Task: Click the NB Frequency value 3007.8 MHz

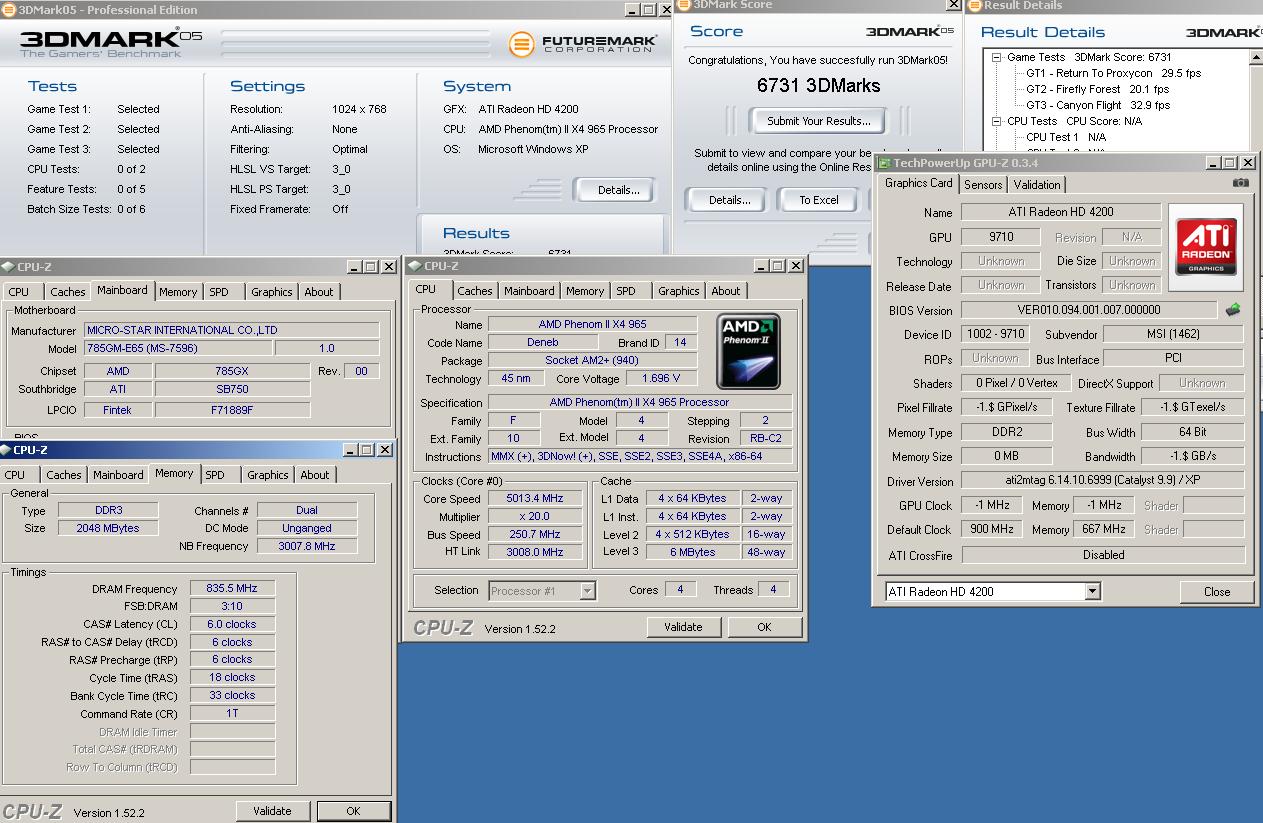Action: (x=307, y=546)
